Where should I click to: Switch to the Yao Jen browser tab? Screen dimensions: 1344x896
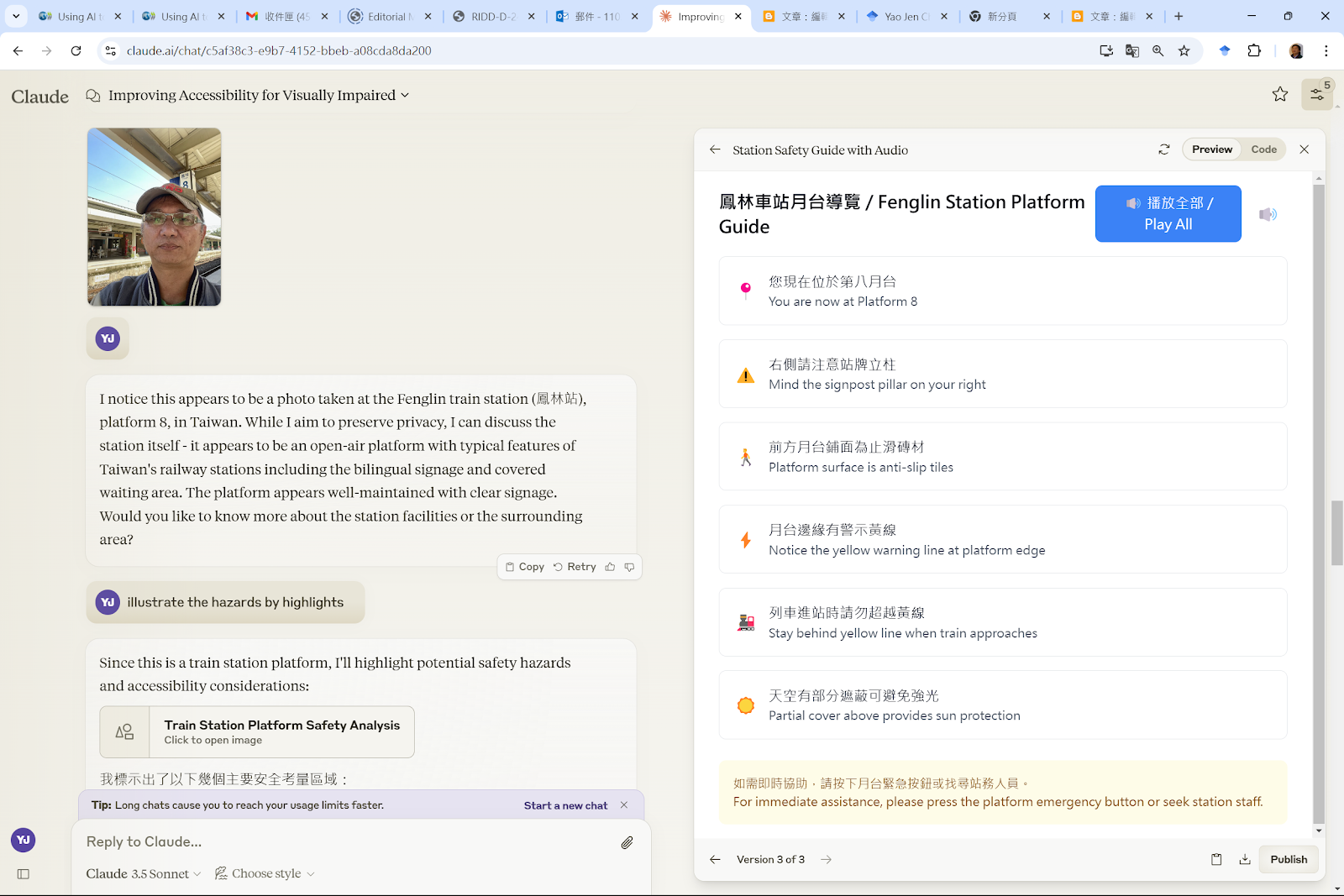[907, 16]
